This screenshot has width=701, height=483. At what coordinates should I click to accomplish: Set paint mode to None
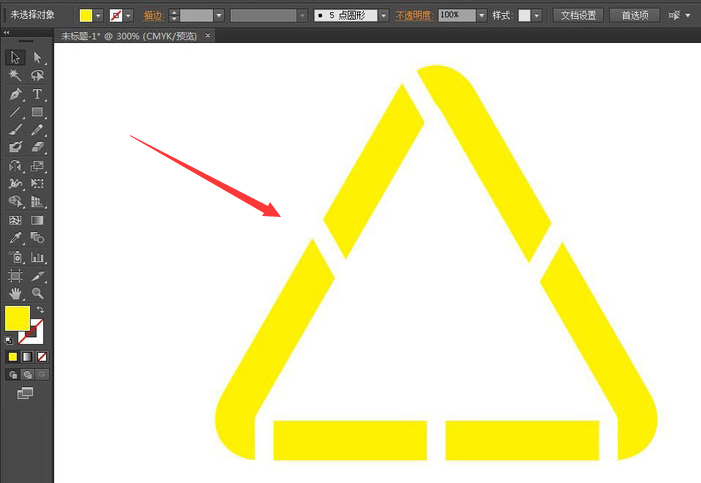click(x=42, y=356)
